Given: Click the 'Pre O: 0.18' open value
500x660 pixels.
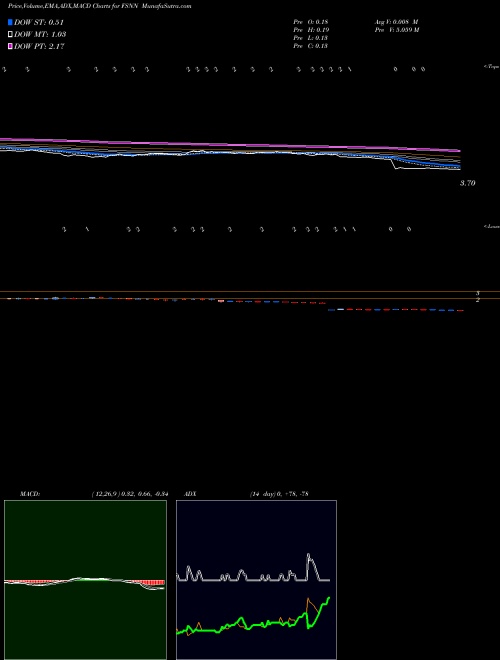Looking at the screenshot, I should click(311, 22).
